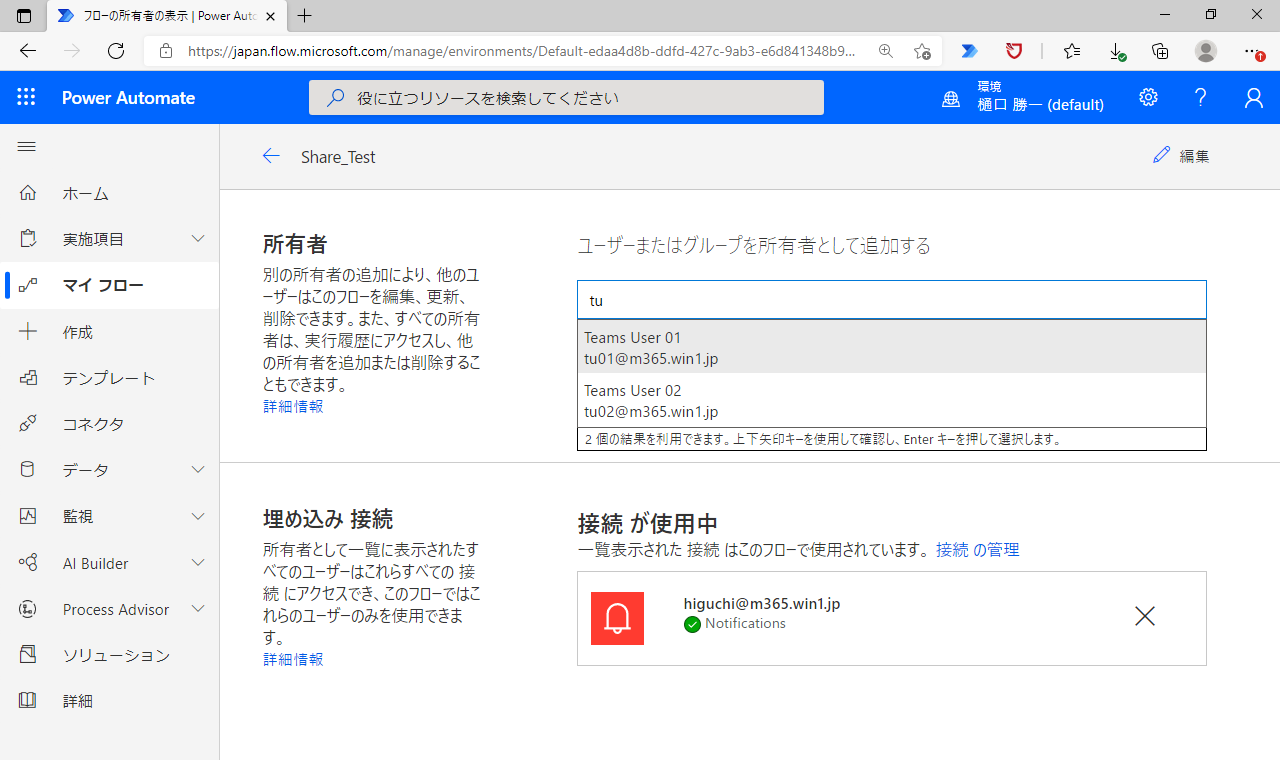Click the browser back arrow

pos(28,51)
